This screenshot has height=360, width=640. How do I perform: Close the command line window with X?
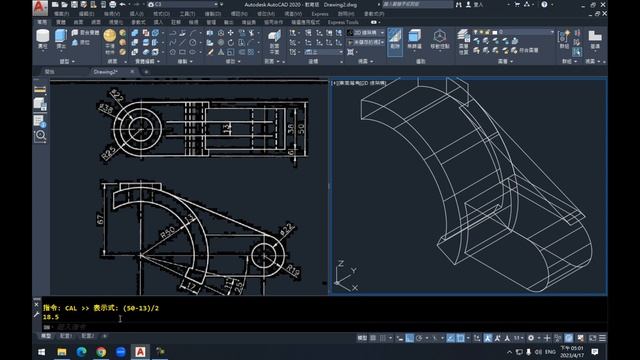pyautogui.click(x=36, y=304)
